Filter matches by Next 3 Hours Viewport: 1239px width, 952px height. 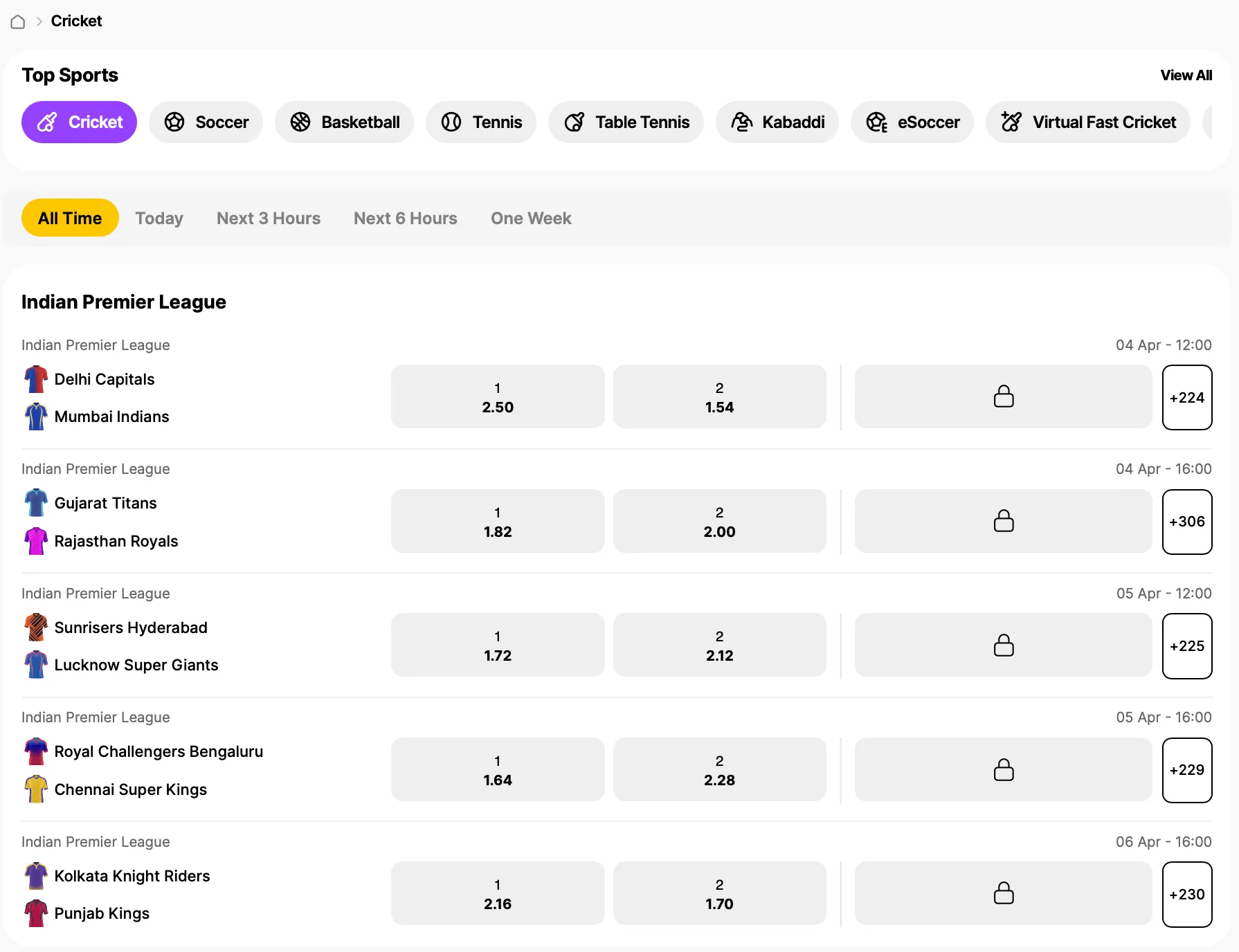pyautogui.click(x=269, y=219)
